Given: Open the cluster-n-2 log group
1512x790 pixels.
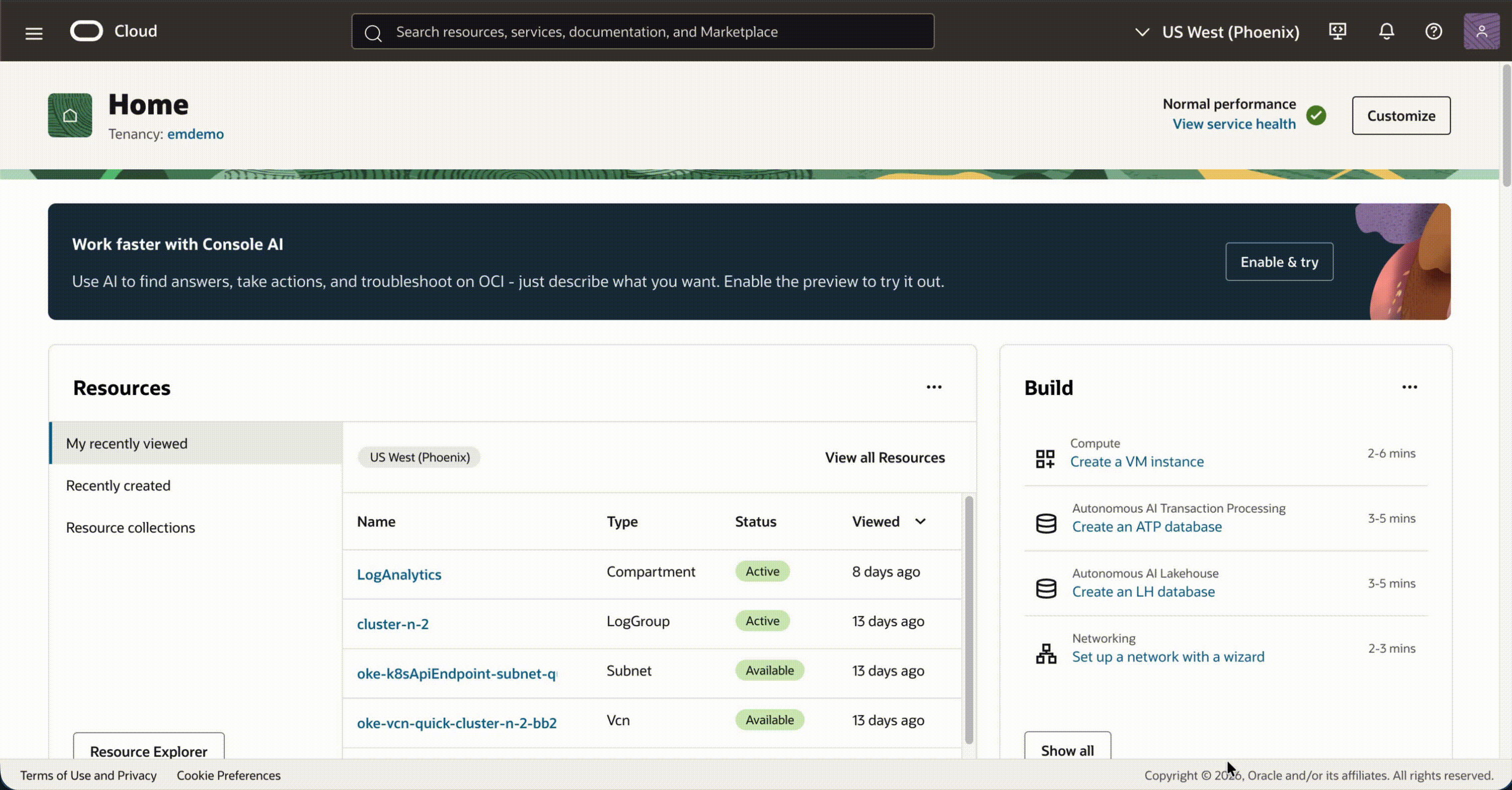Looking at the screenshot, I should [393, 623].
